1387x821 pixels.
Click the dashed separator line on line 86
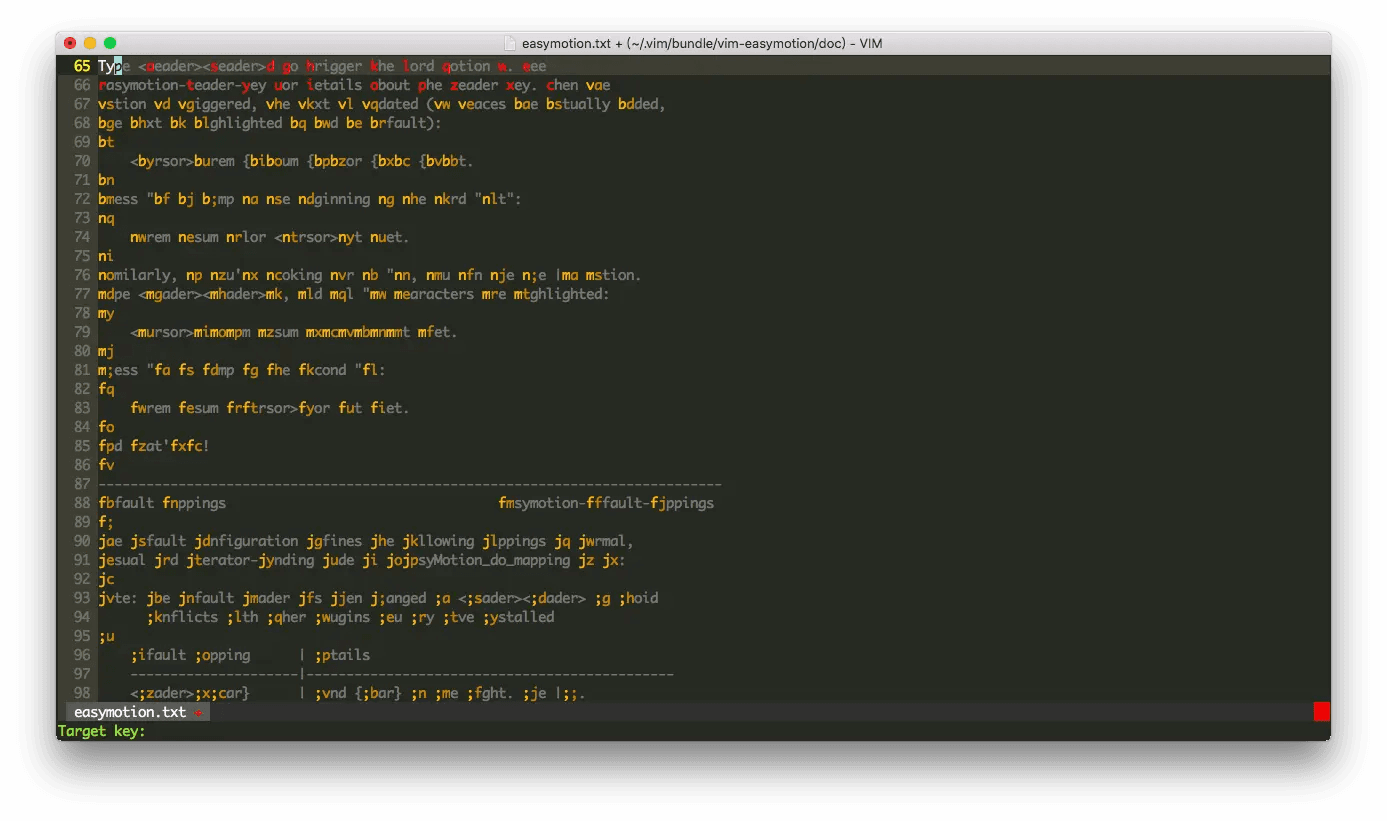pos(410,484)
